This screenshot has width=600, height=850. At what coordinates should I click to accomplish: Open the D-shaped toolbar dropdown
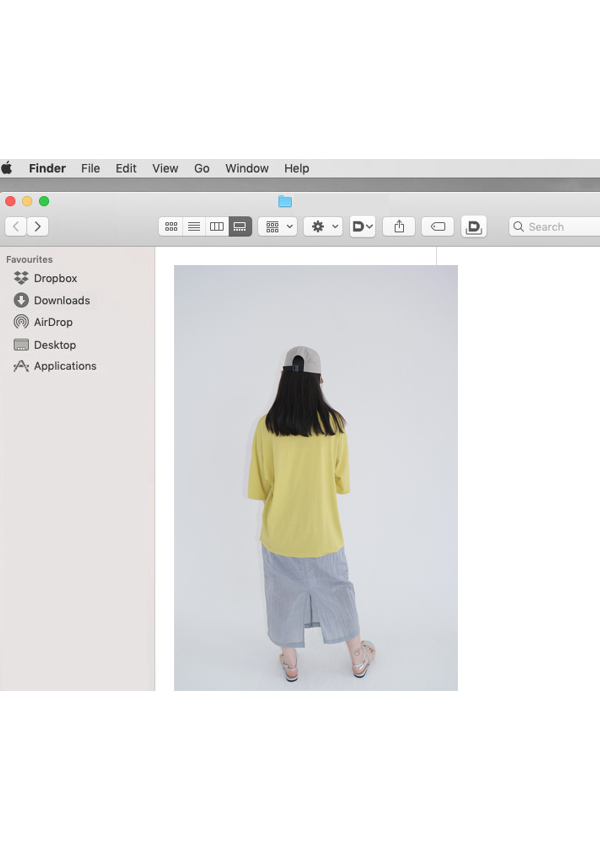[x=362, y=227]
